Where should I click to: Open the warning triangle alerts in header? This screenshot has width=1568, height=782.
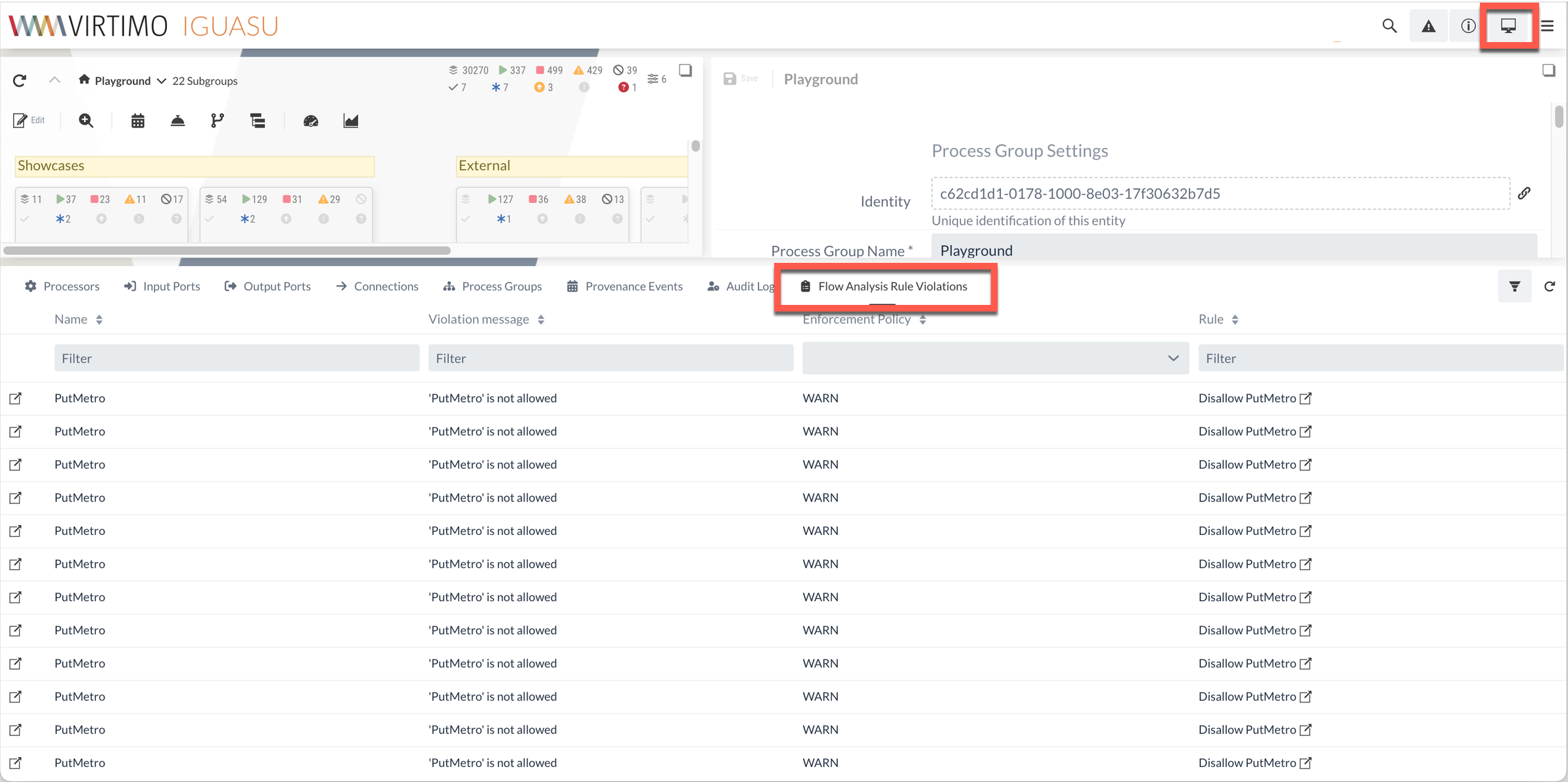(x=1429, y=26)
